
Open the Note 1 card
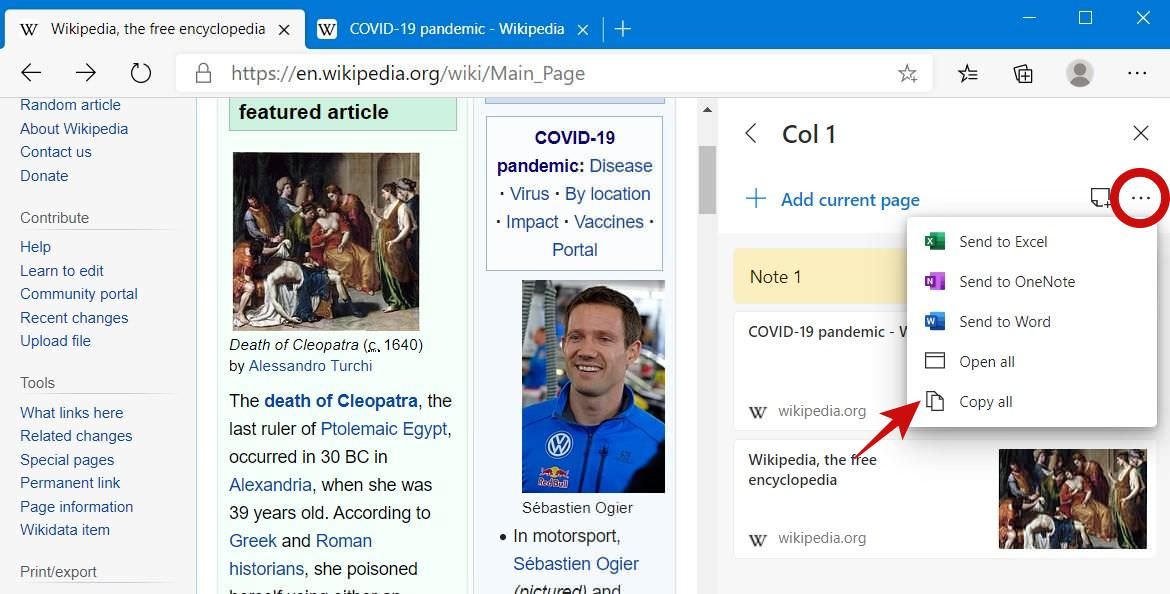pyautogui.click(x=821, y=276)
